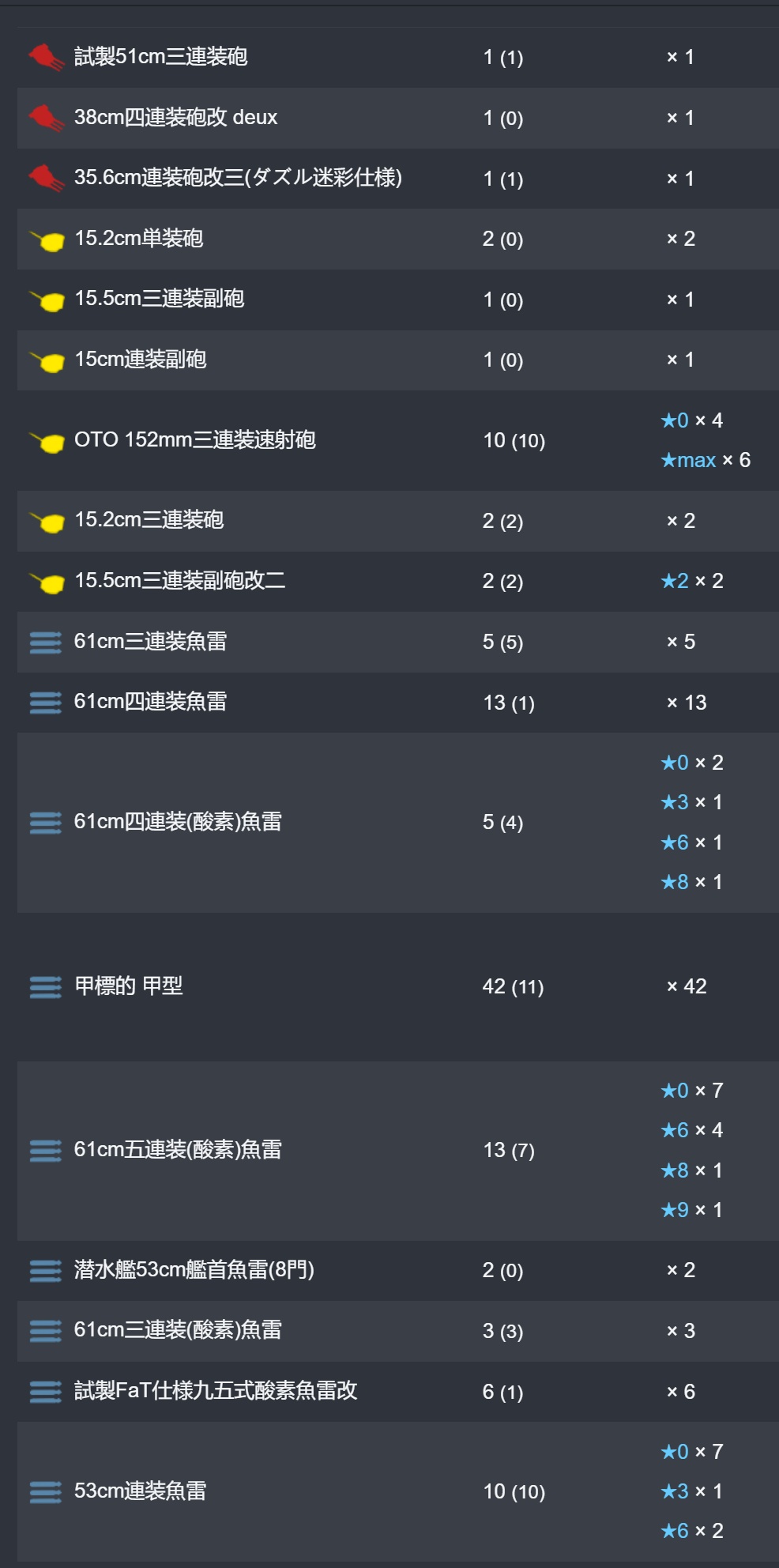This screenshot has height=1568, width=779.
Task: Click yellow icon beside OTO 152mm三連装速射砲
Action: [46, 442]
